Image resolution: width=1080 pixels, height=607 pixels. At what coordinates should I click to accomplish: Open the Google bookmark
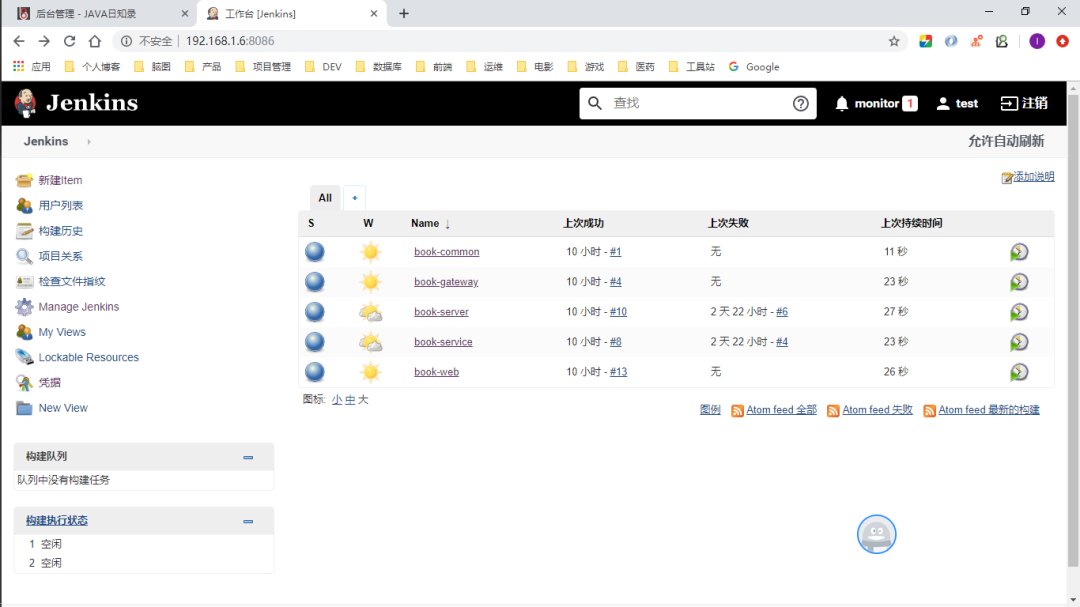[754, 67]
